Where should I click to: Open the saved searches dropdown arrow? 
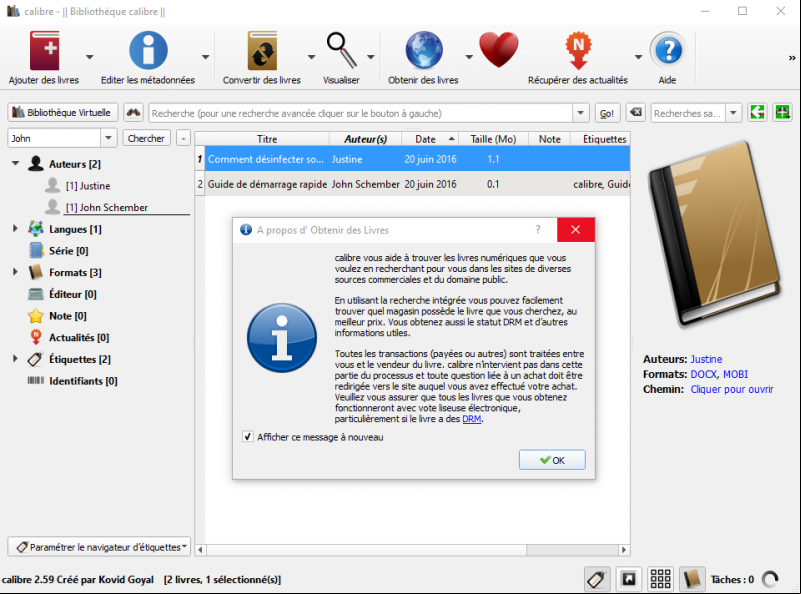tap(733, 113)
